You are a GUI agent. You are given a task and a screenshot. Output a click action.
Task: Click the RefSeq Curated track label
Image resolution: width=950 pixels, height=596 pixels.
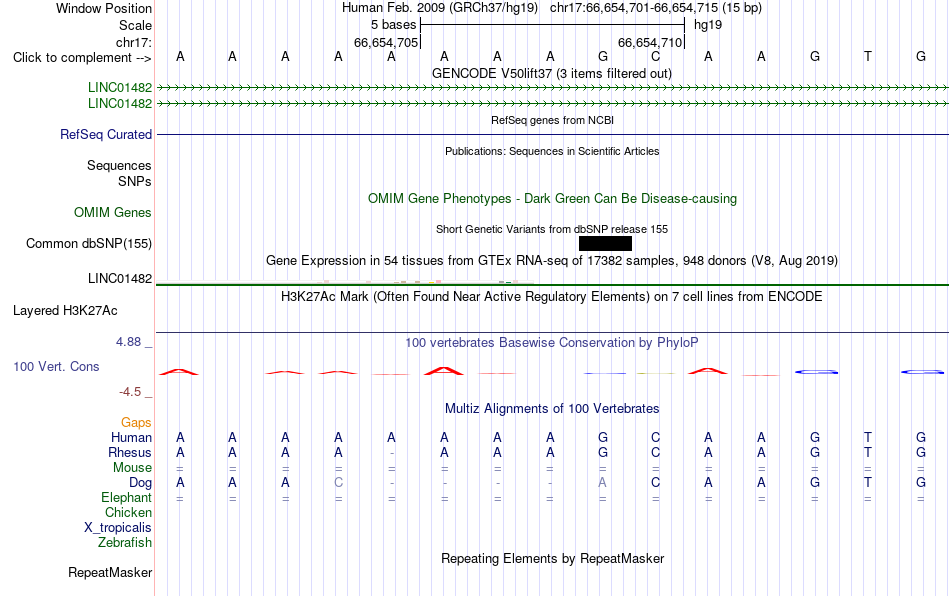[105, 134]
